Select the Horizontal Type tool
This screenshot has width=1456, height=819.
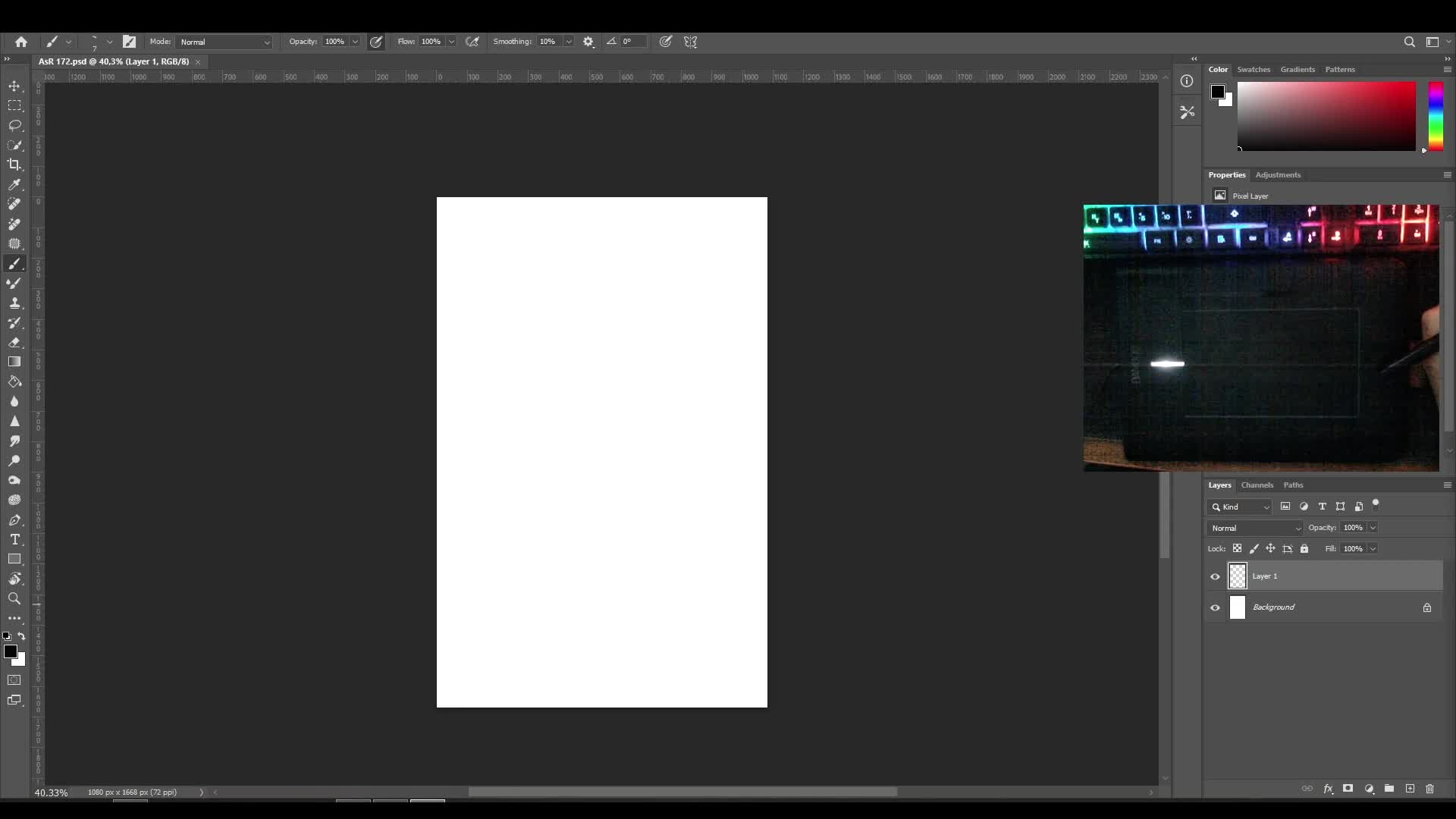pos(14,539)
